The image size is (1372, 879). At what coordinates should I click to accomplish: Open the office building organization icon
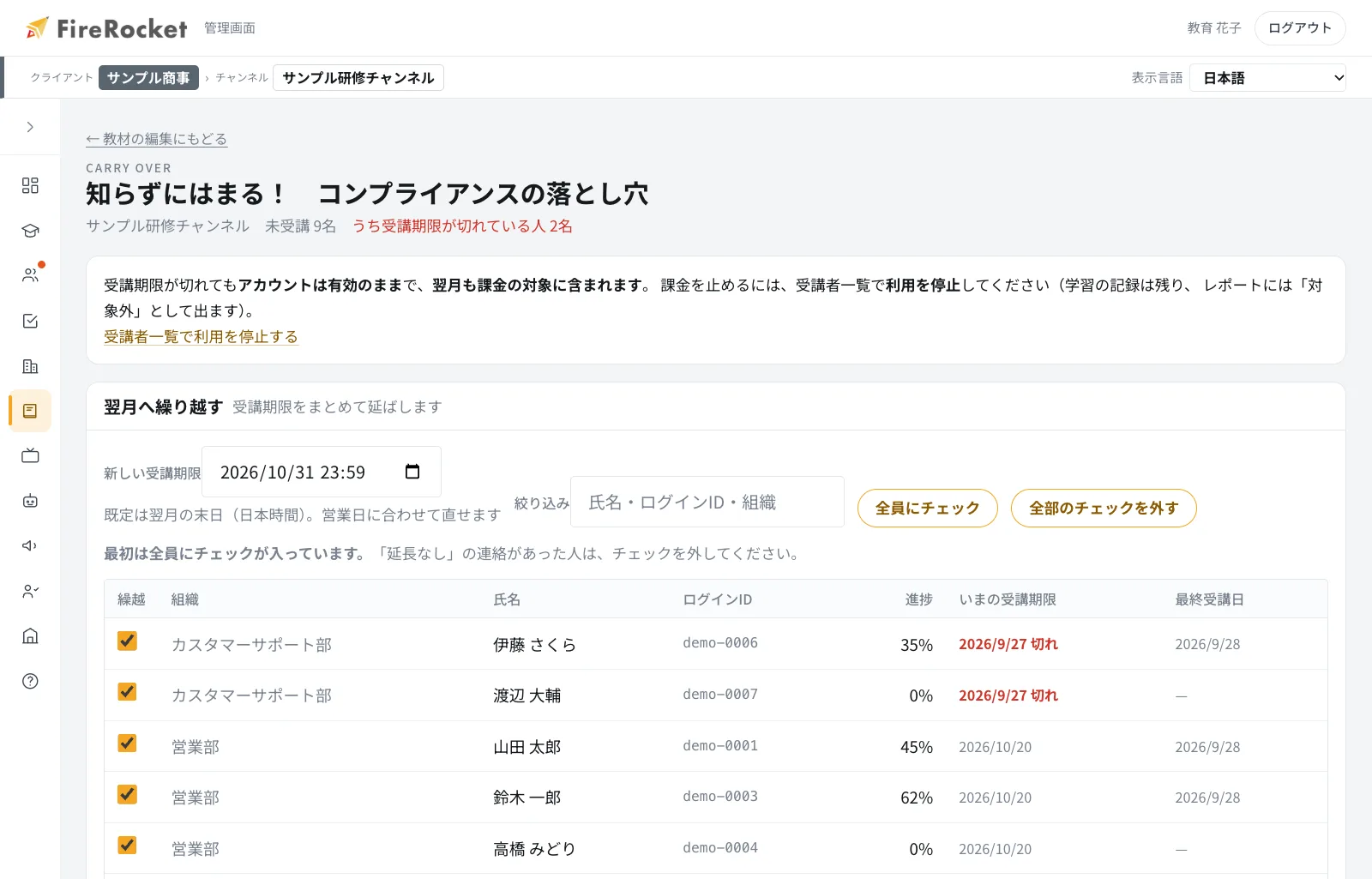pyautogui.click(x=30, y=366)
